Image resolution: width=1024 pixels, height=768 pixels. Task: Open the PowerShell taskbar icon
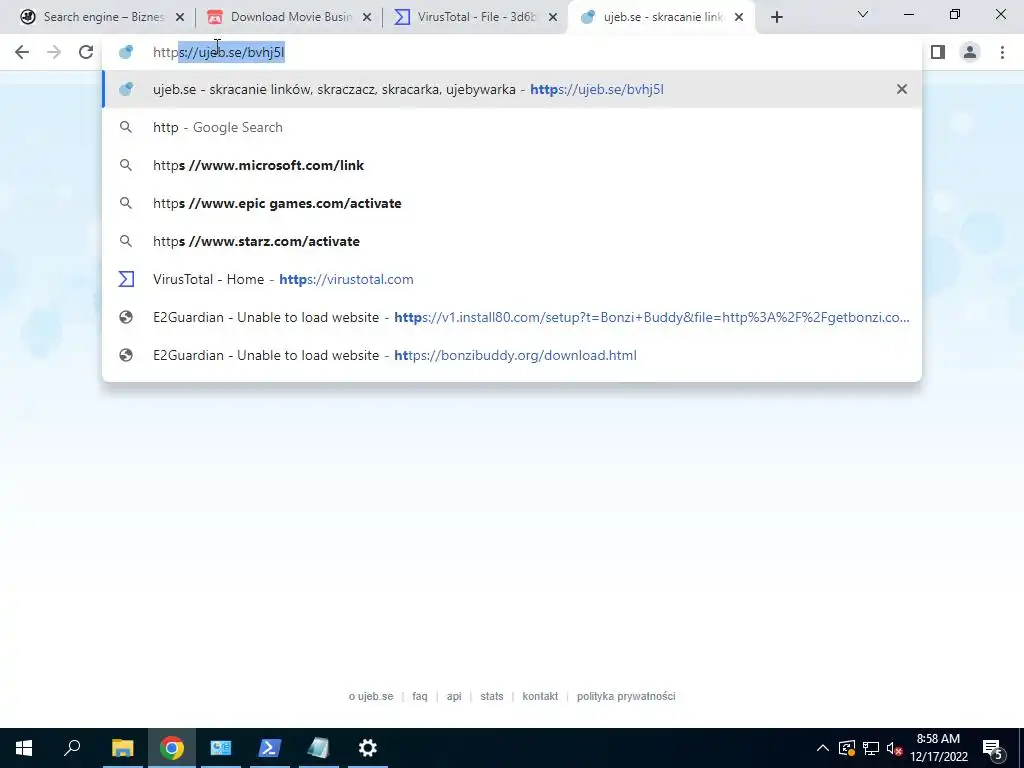(270, 748)
